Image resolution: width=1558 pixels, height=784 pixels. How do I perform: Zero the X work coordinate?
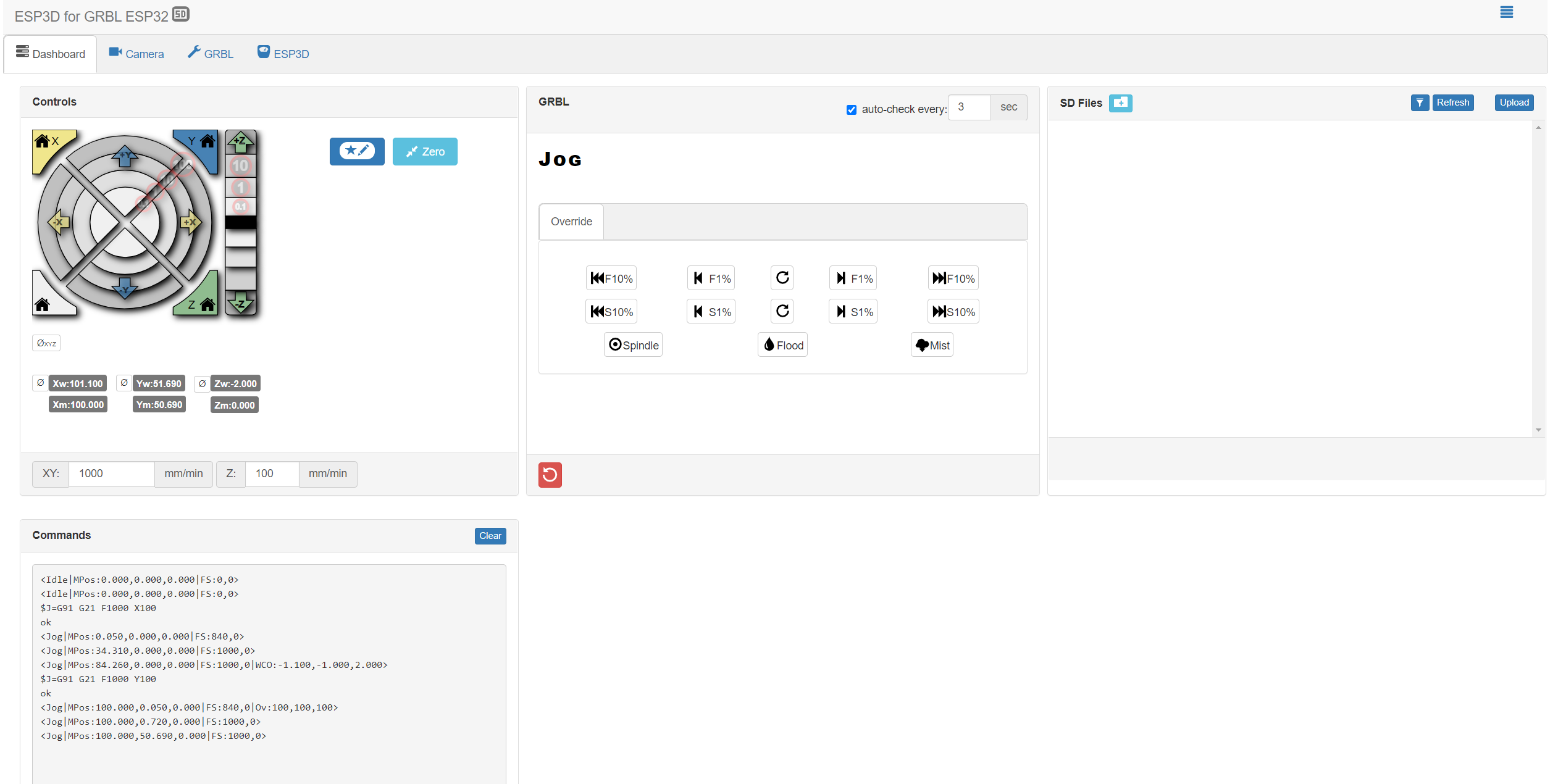pyautogui.click(x=40, y=383)
